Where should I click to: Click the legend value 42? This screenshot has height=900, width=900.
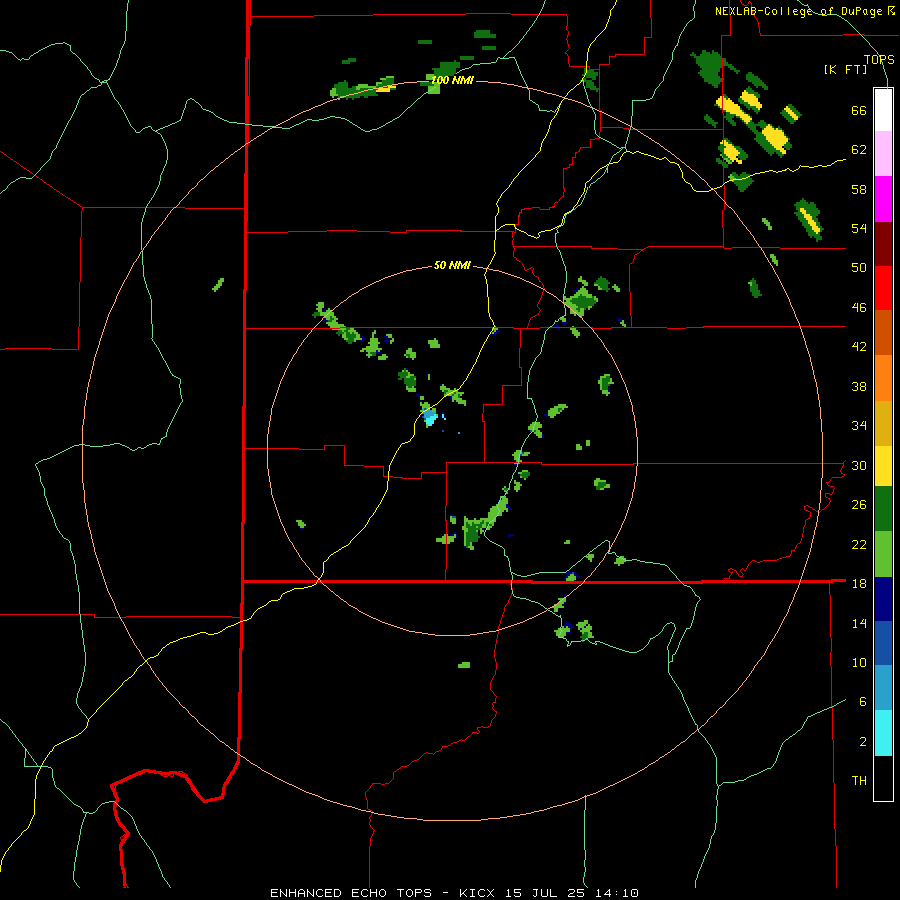tap(859, 347)
